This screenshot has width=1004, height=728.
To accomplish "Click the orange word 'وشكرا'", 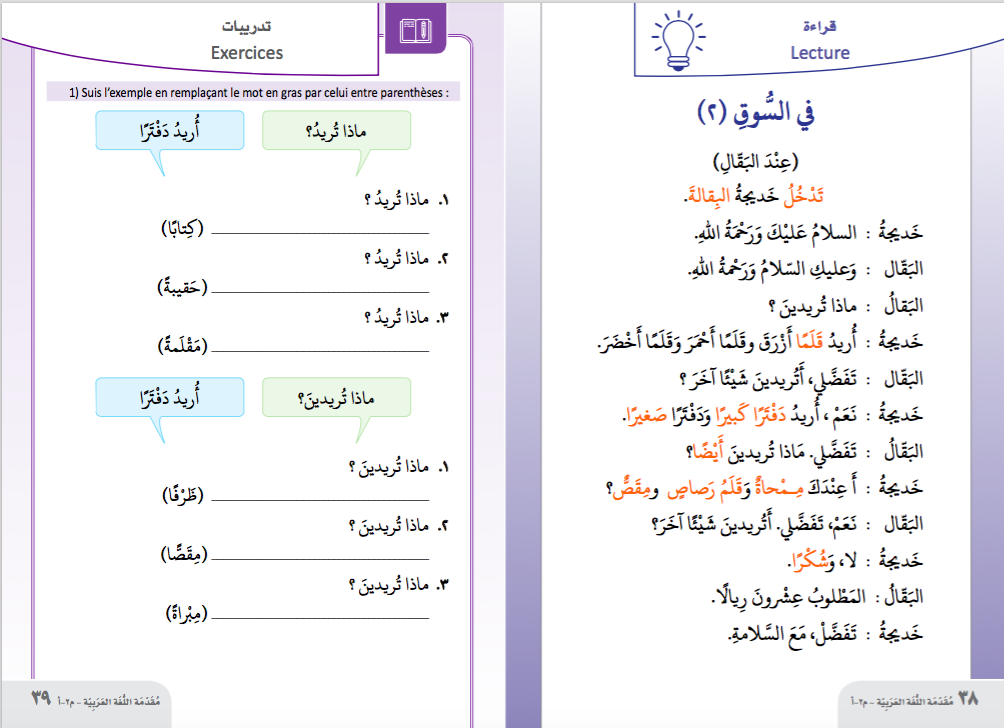I will (x=811, y=561).
